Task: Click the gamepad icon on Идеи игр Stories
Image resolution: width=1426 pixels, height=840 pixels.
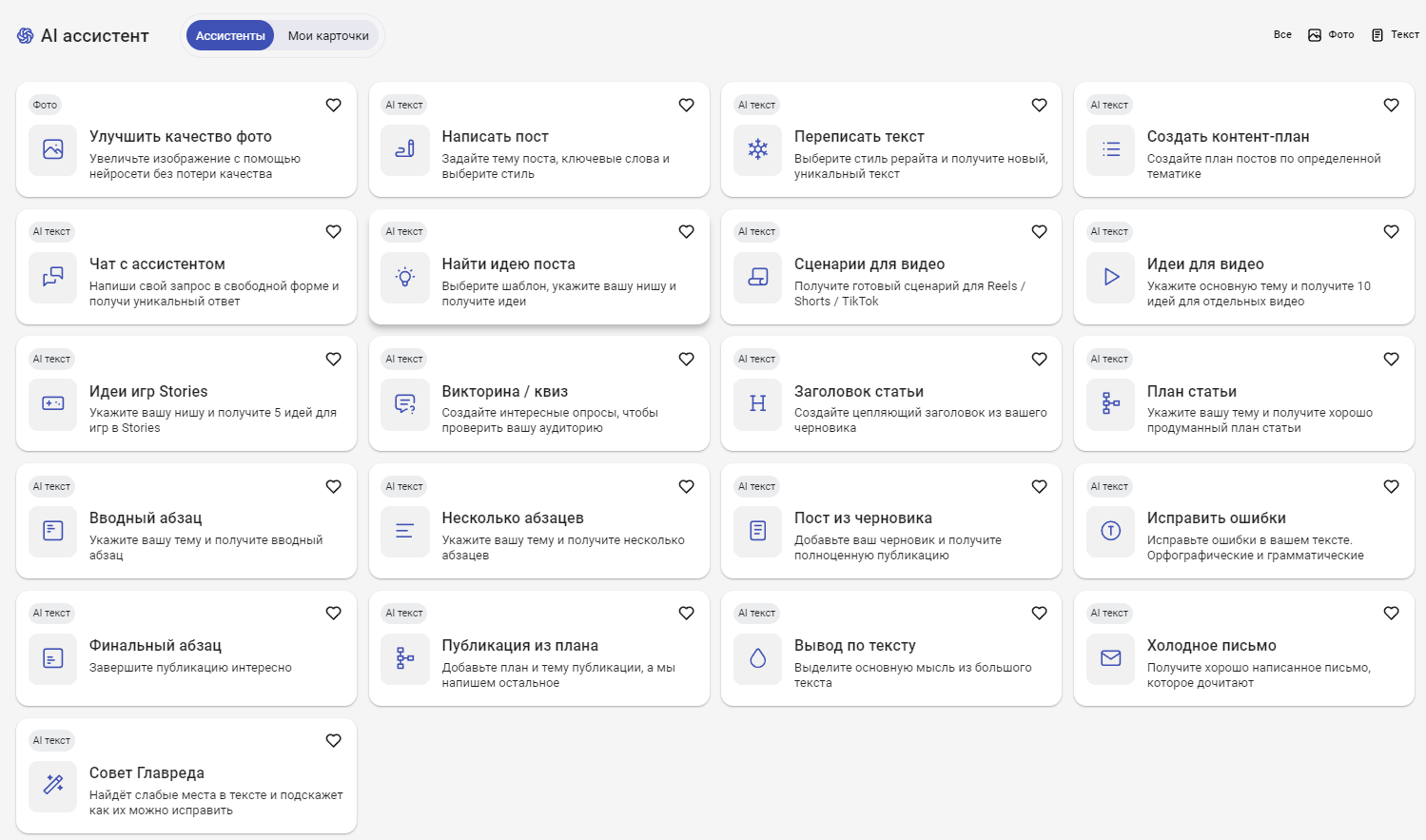Action: pos(53,403)
